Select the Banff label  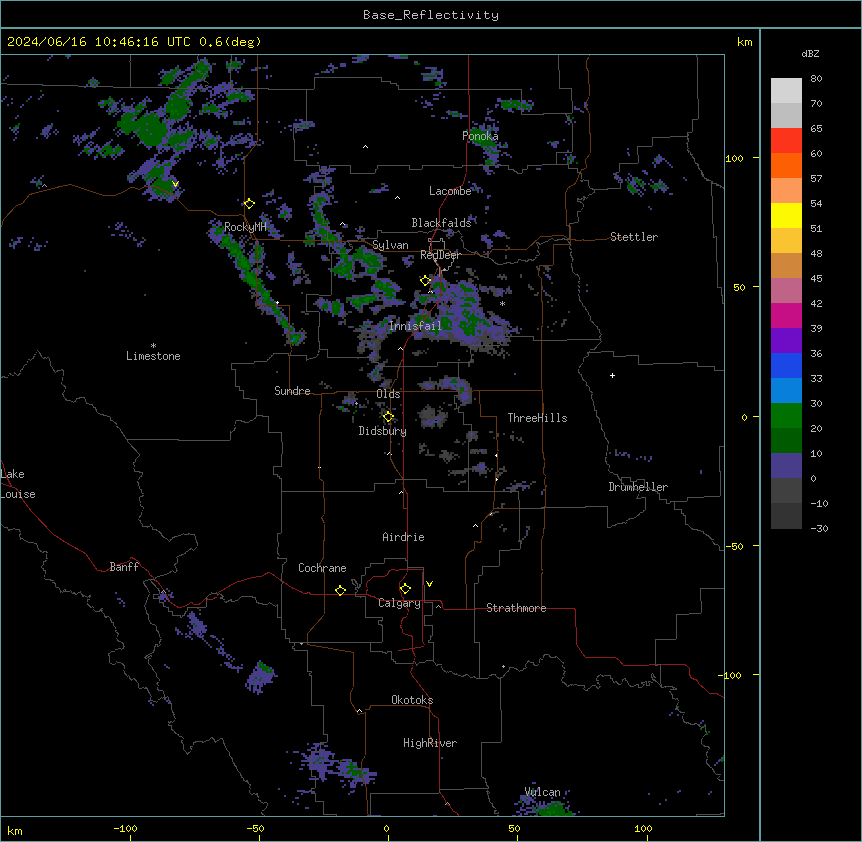(124, 567)
